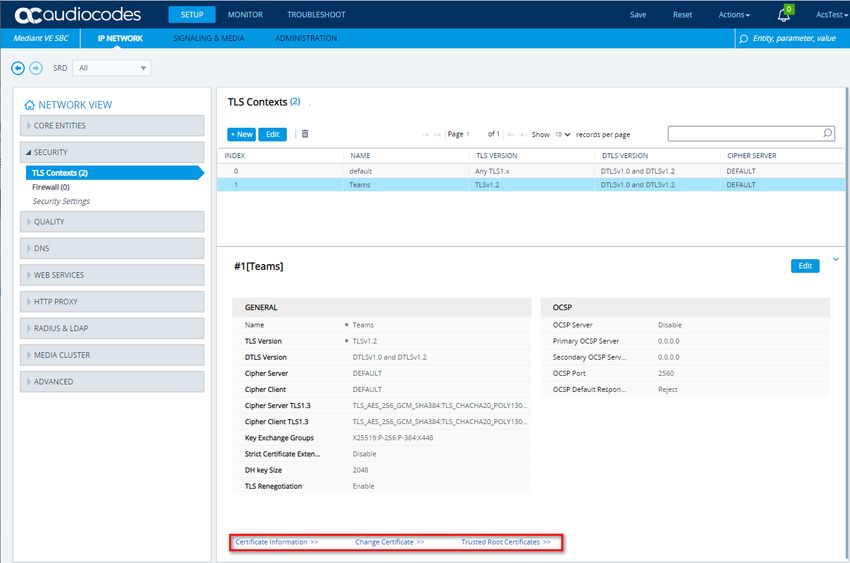850x563 pixels.
Task: Open the Change Certificate link
Action: point(390,542)
